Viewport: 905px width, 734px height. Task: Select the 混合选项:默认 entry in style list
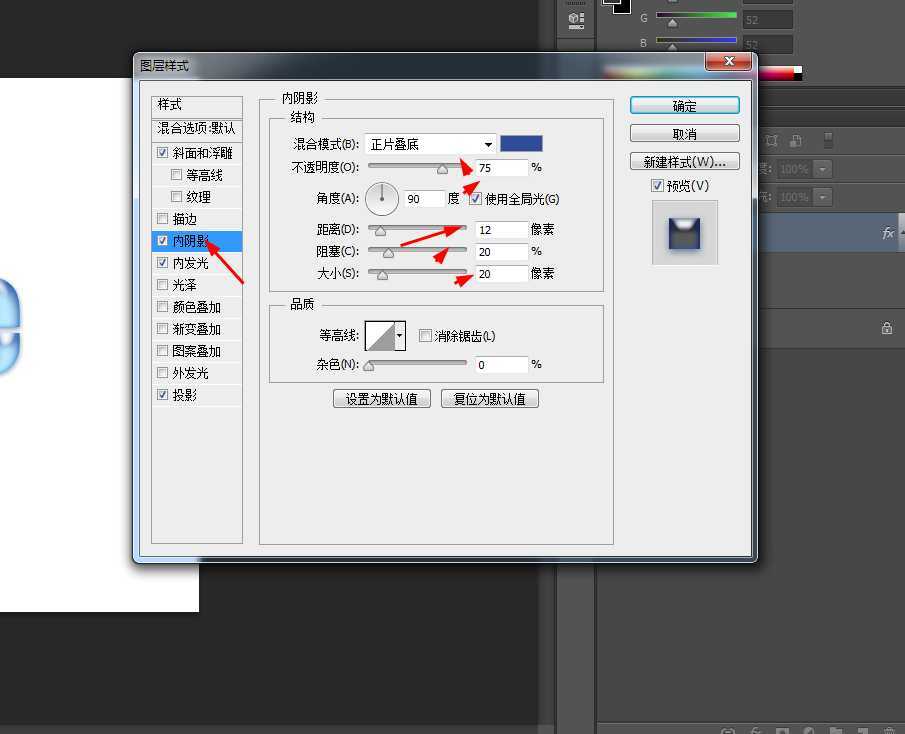pos(193,129)
